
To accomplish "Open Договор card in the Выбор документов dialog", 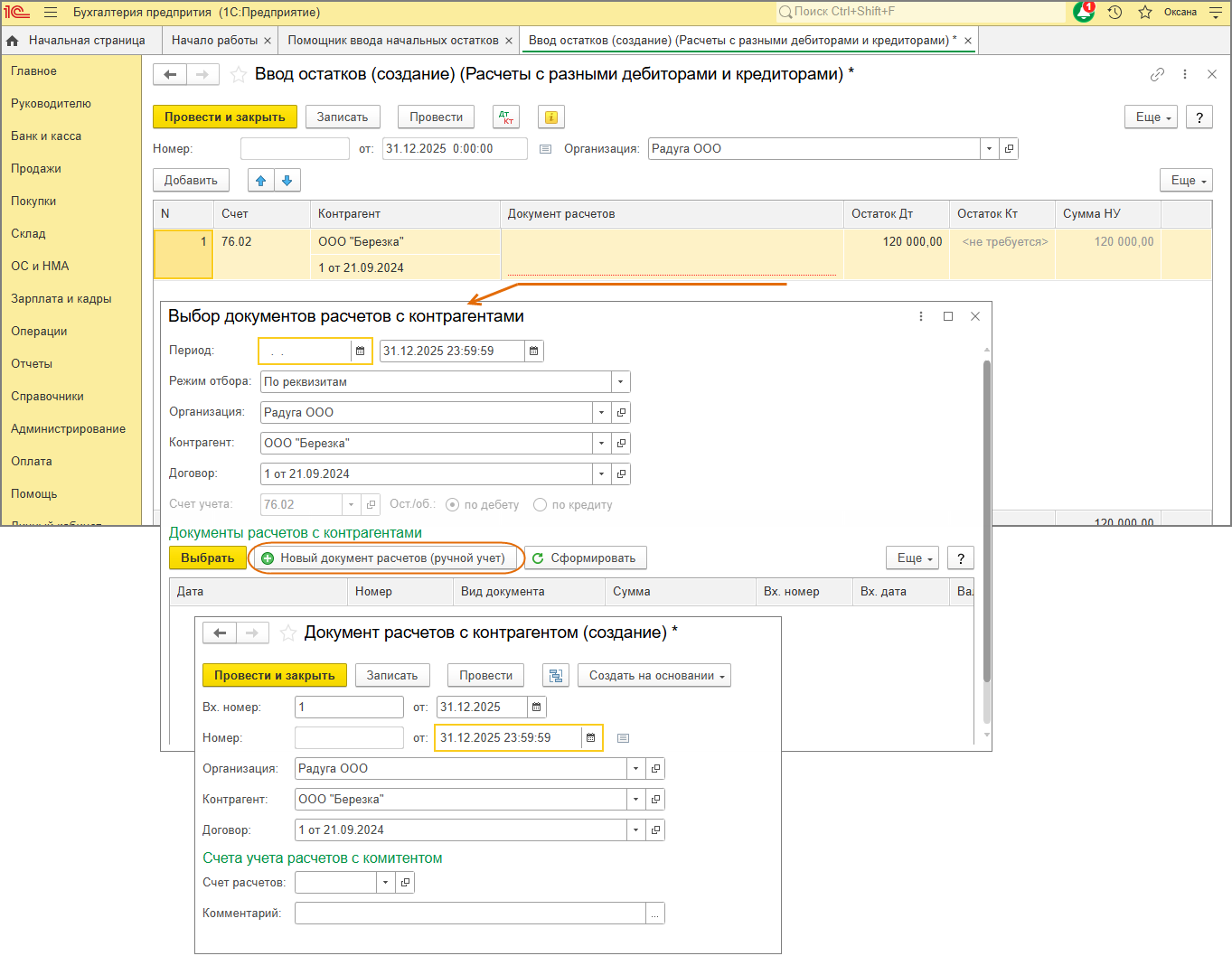I will point(621,474).
